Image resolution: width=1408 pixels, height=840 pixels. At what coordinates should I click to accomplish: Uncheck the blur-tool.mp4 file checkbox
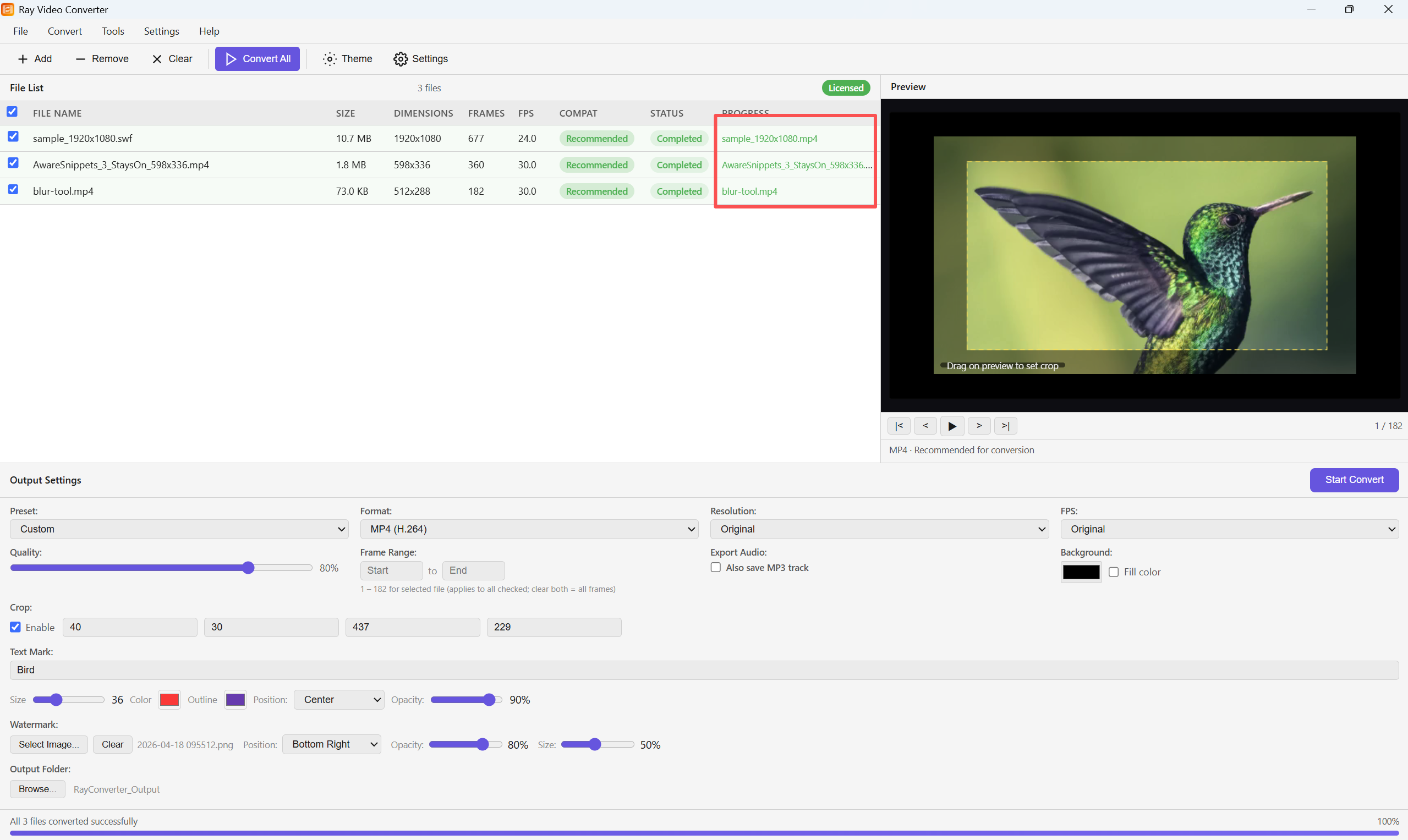13,189
